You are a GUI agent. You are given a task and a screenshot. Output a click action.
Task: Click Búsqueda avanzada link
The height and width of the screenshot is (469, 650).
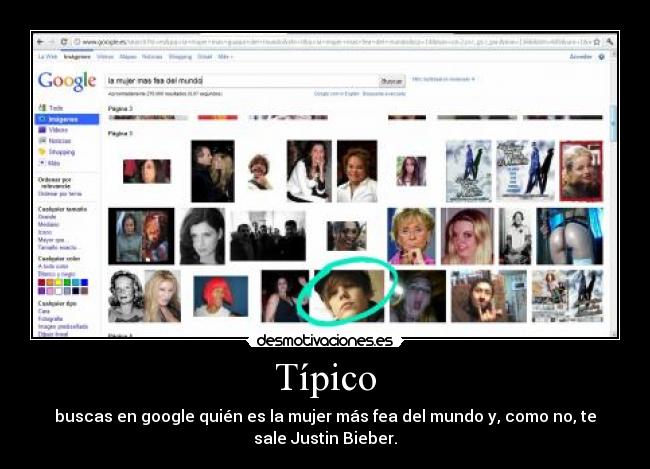point(384,94)
